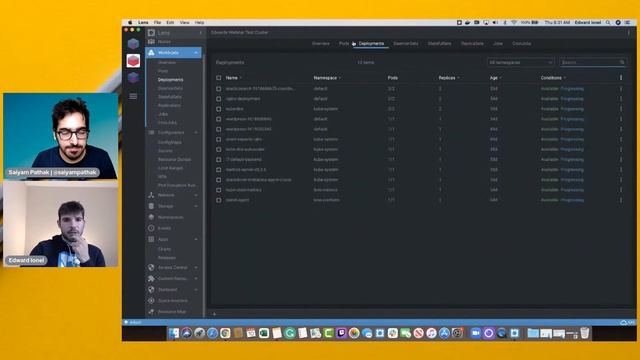Switch to the StatefulSets tab
The width and height of the screenshot is (640, 360).
click(x=440, y=43)
